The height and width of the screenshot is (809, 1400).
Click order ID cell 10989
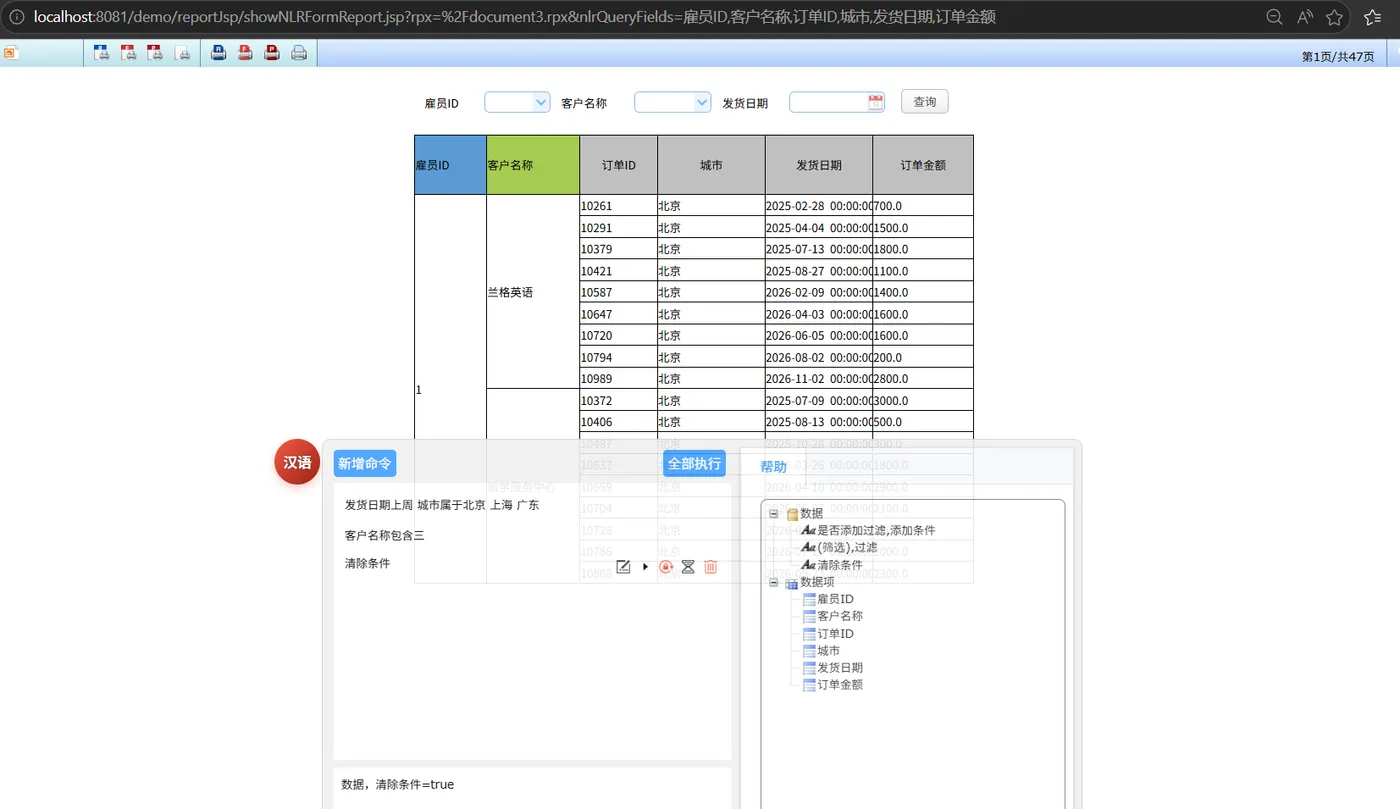(619, 379)
